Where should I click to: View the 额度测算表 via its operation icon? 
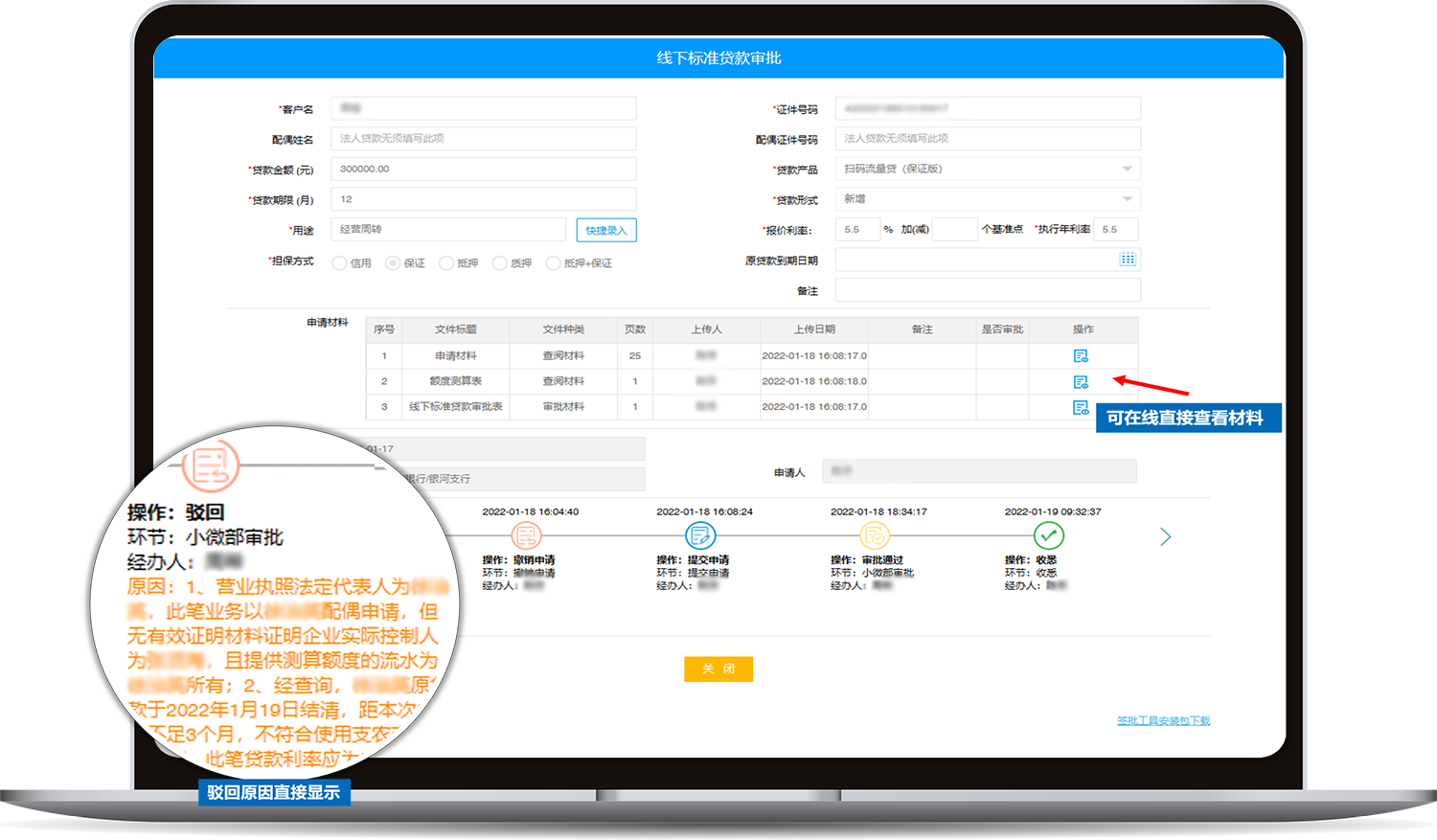[x=1081, y=381]
